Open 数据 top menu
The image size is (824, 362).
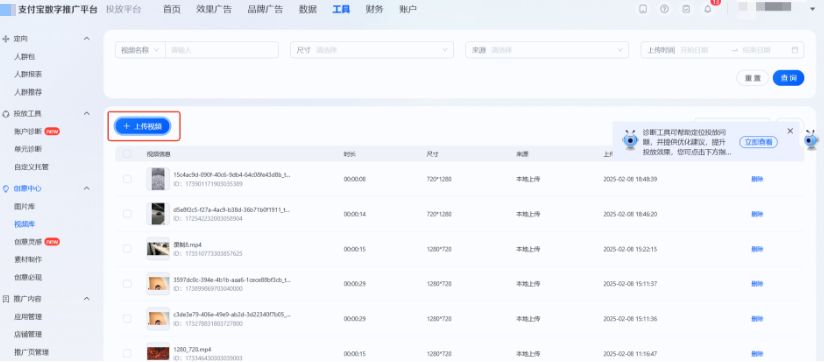coord(307,9)
